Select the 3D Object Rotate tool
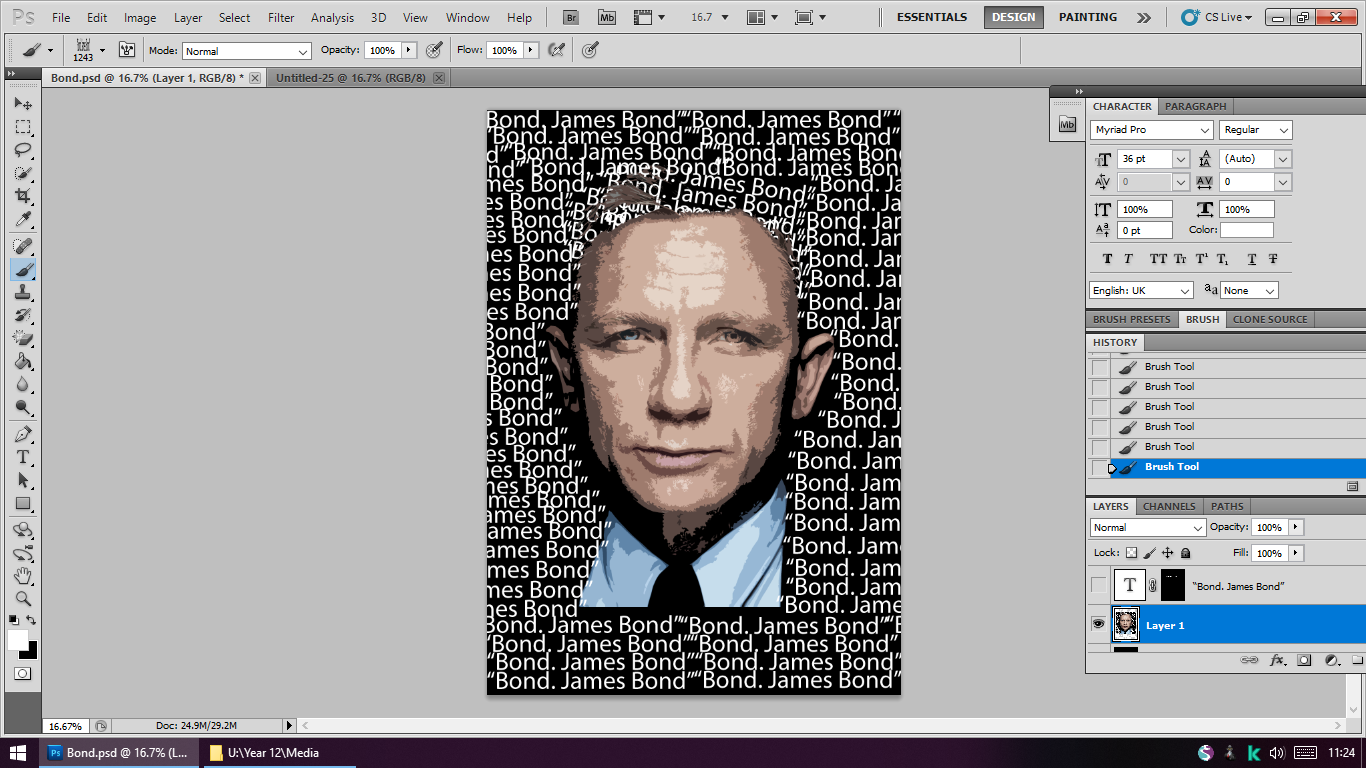This screenshot has width=1366, height=768. [x=23, y=530]
